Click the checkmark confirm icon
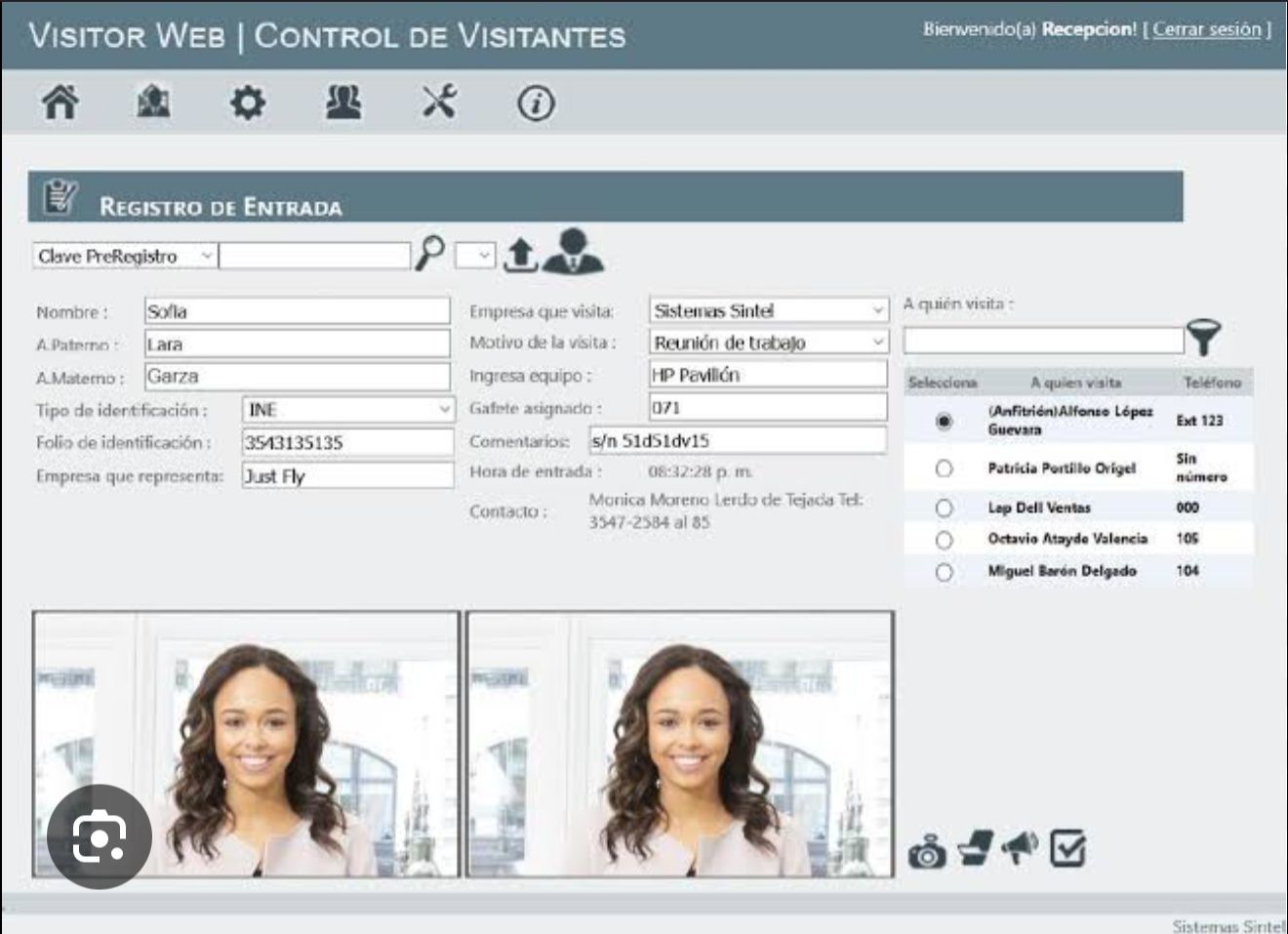 click(1067, 848)
